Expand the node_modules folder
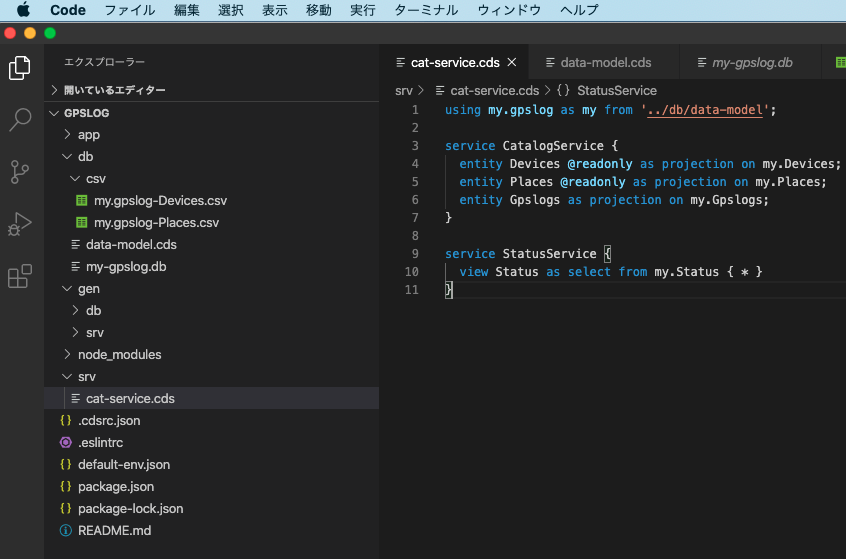This screenshot has height=559, width=846. point(67,355)
